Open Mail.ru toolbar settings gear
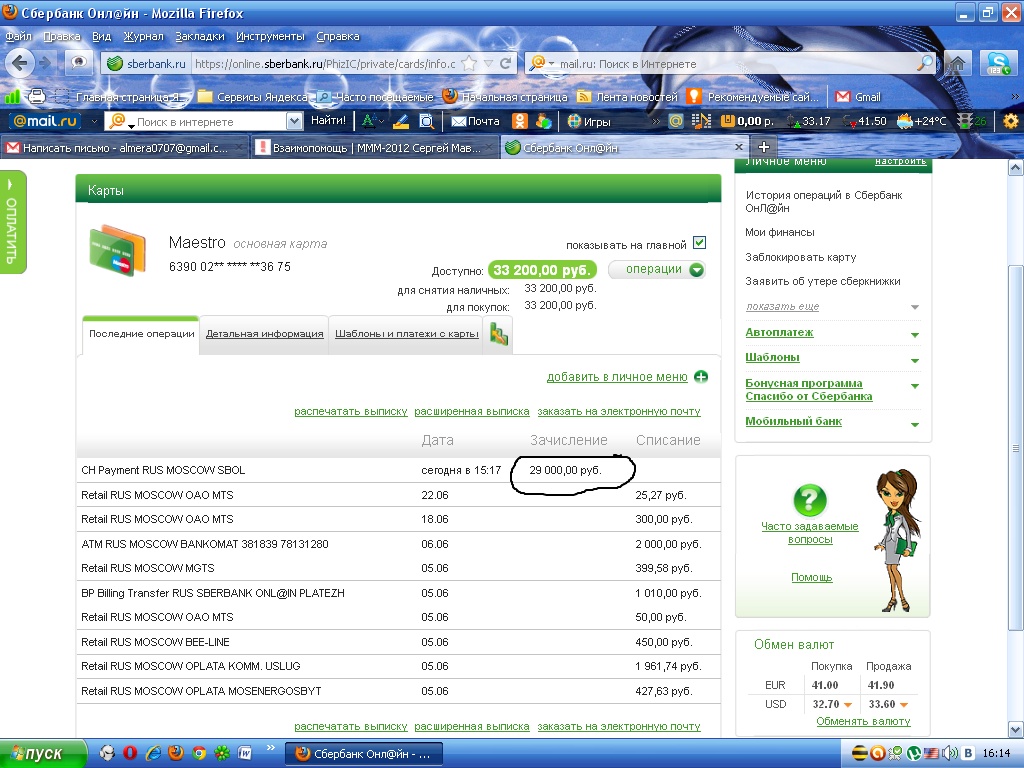Image resolution: width=1024 pixels, height=768 pixels. 1011,121
